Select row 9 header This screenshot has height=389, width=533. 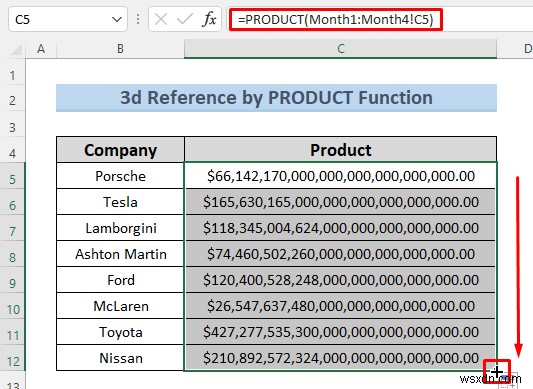tap(13, 280)
